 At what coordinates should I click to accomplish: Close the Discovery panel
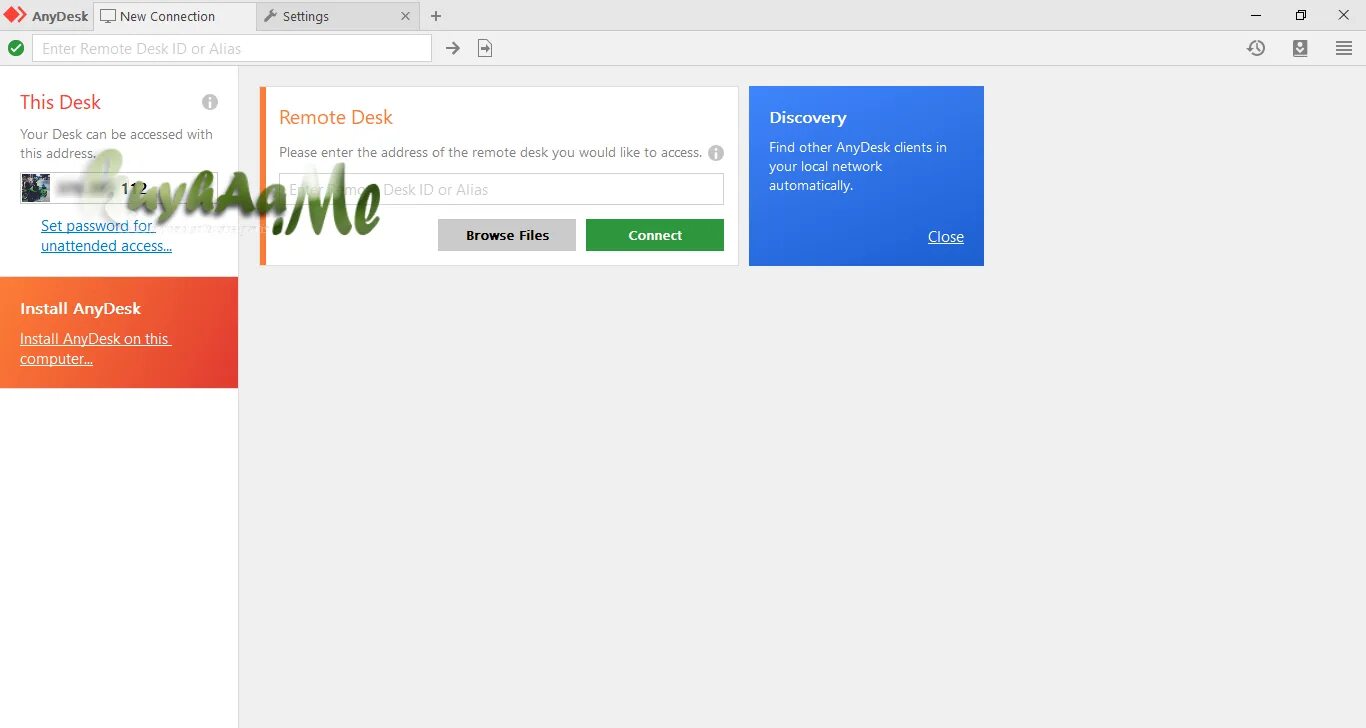[x=946, y=237]
